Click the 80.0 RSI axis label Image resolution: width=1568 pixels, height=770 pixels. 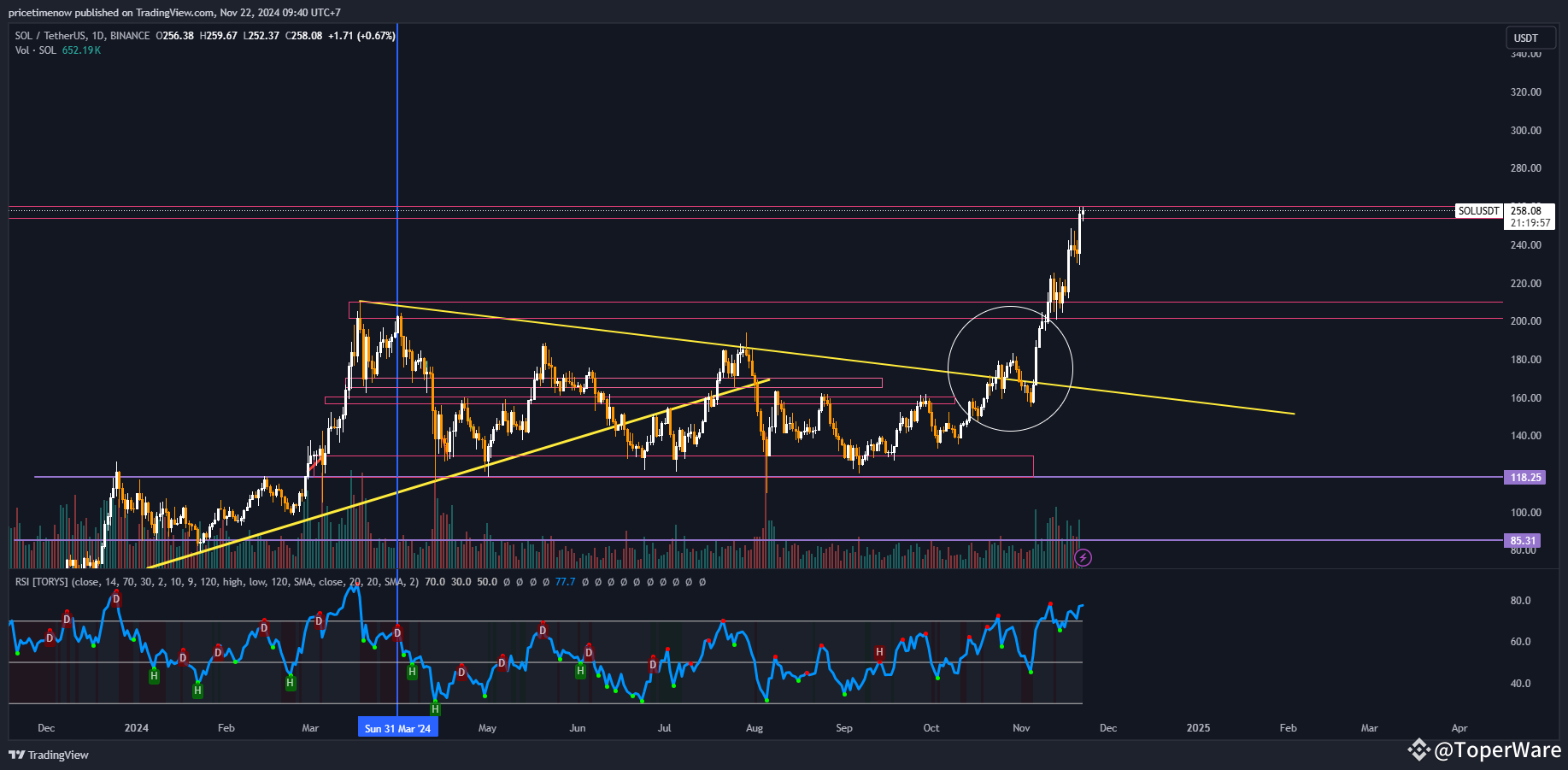pos(1520,601)
